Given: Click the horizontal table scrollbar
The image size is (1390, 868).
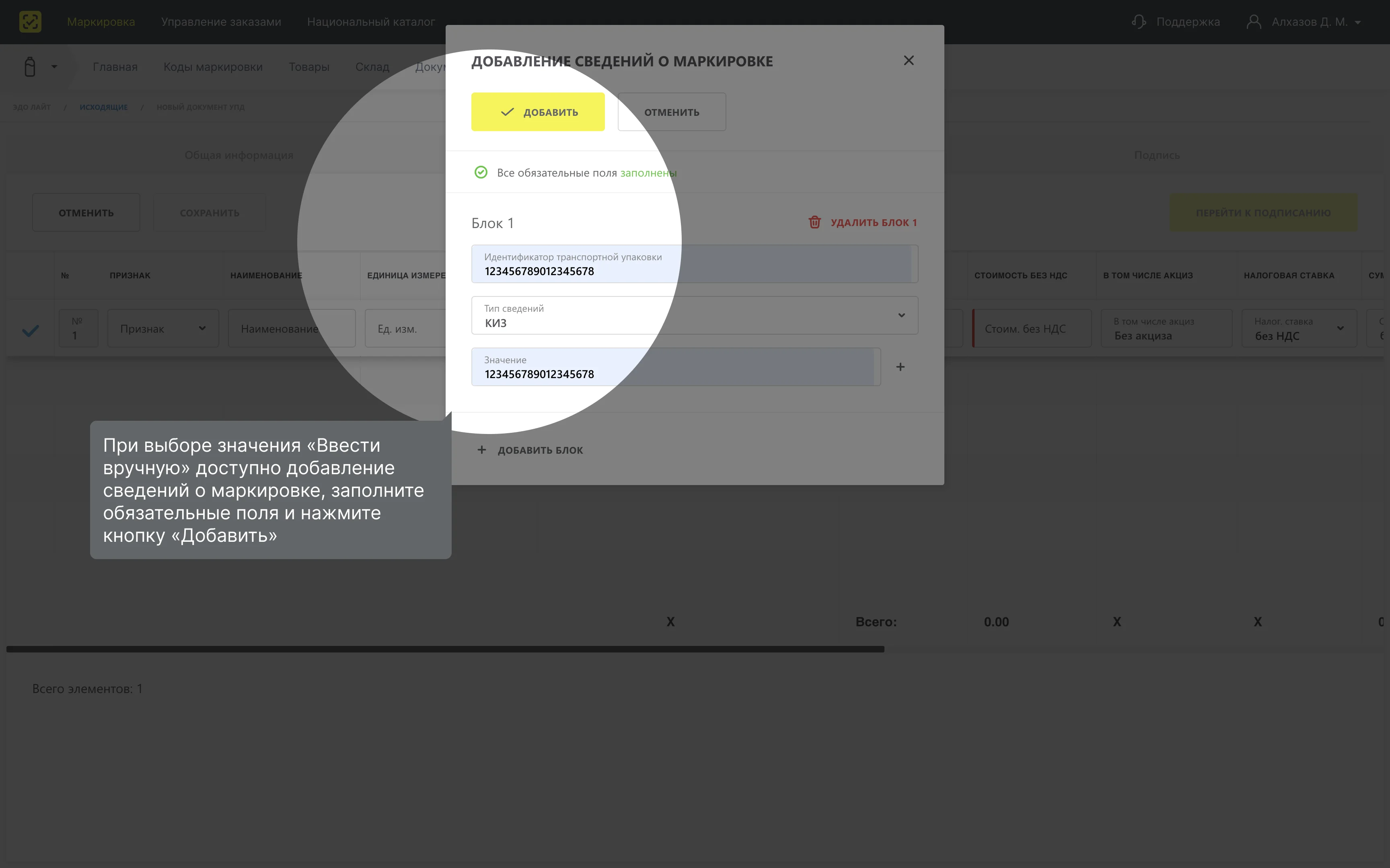Looking at the screenshot, I should [x=445, y=649].
